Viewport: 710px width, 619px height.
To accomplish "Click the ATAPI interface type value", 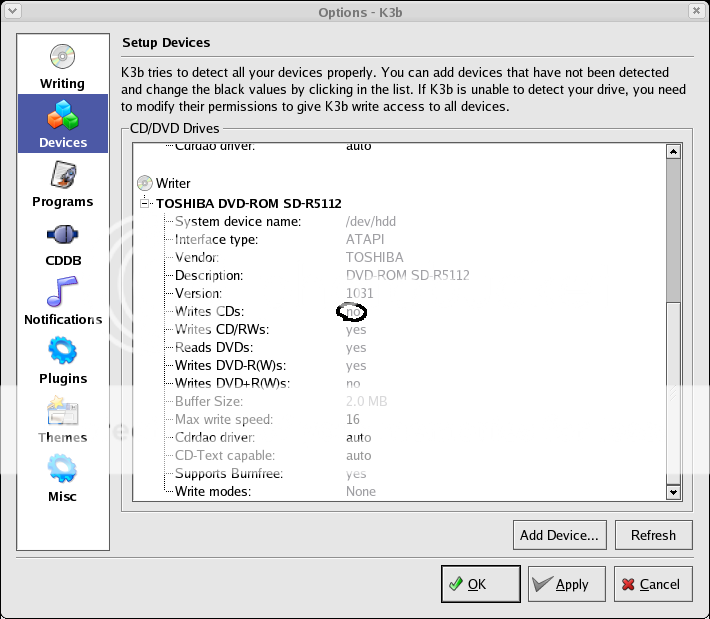I will [x=365, y=239].
